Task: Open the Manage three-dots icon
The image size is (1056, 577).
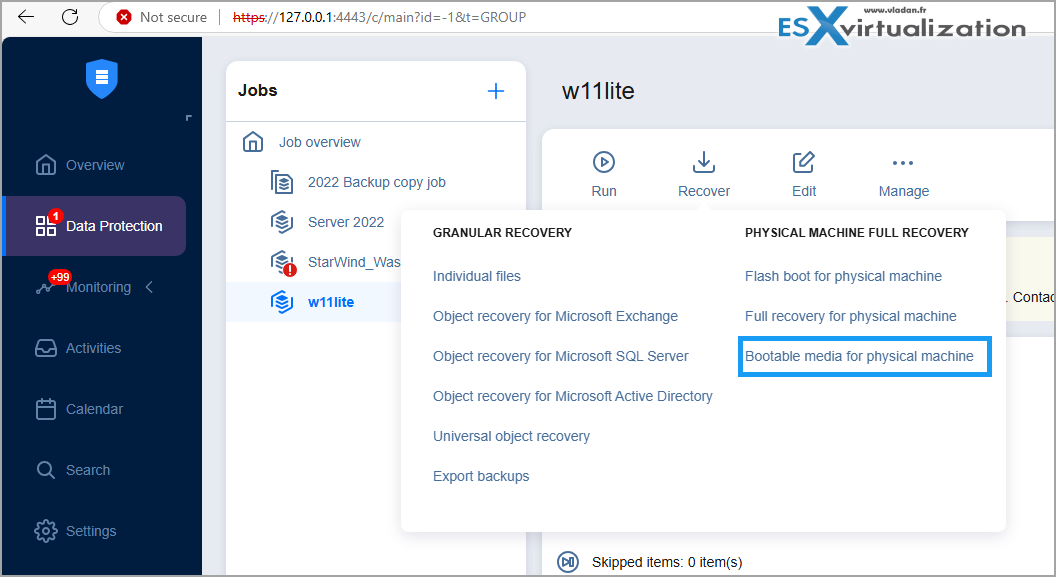Action: coord(903,163)
